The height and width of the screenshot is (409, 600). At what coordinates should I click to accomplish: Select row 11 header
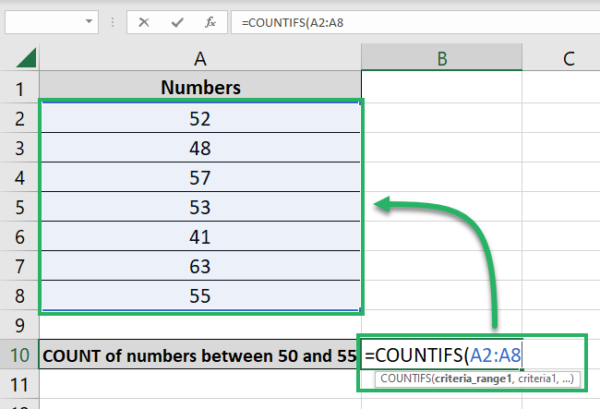(x=20, y=384)
